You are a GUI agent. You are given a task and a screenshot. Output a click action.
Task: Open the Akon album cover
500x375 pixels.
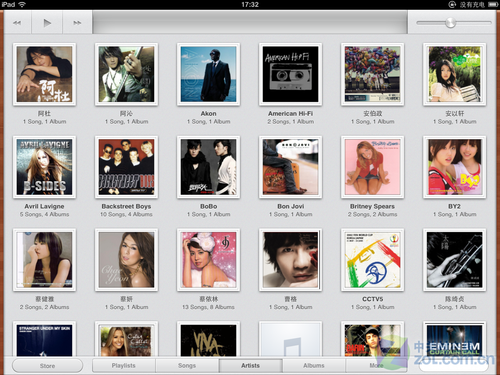coord(208,74)
